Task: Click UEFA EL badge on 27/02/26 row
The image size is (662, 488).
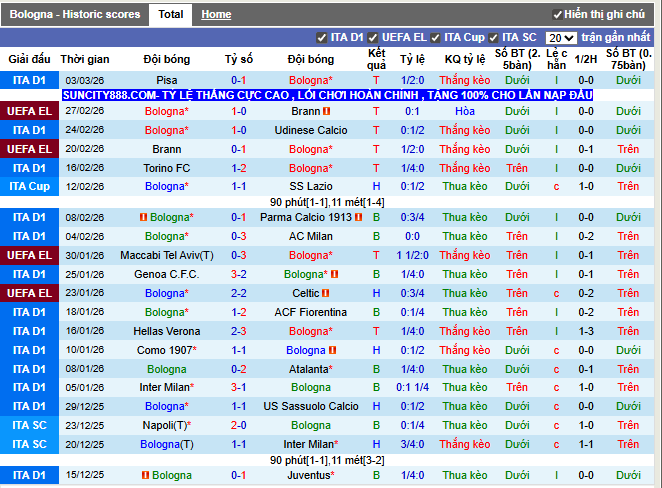Action: 29,111
